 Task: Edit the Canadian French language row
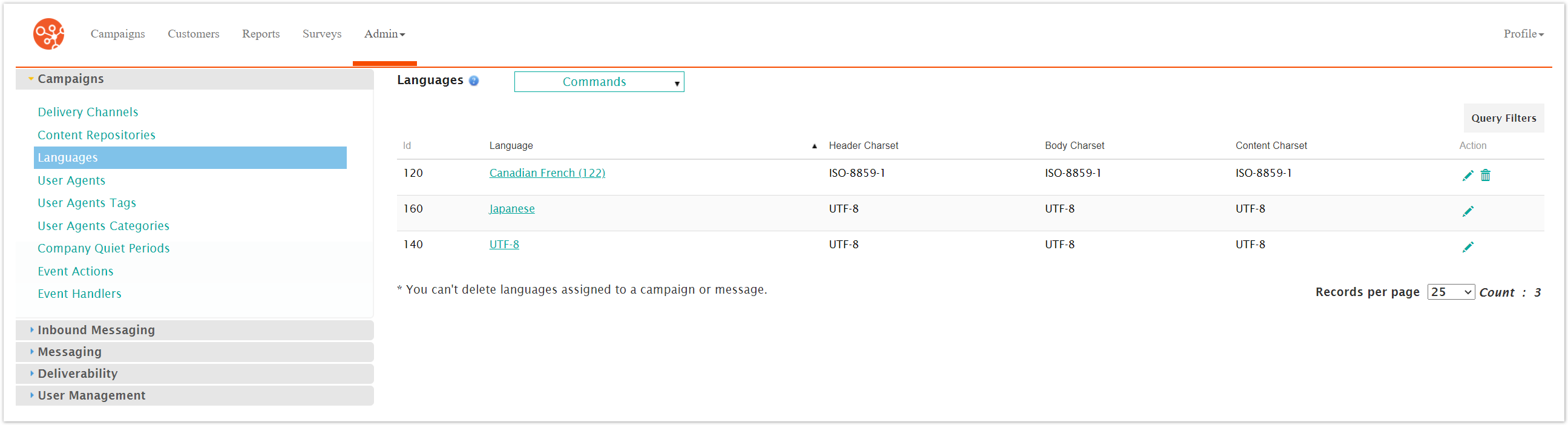1468,176
